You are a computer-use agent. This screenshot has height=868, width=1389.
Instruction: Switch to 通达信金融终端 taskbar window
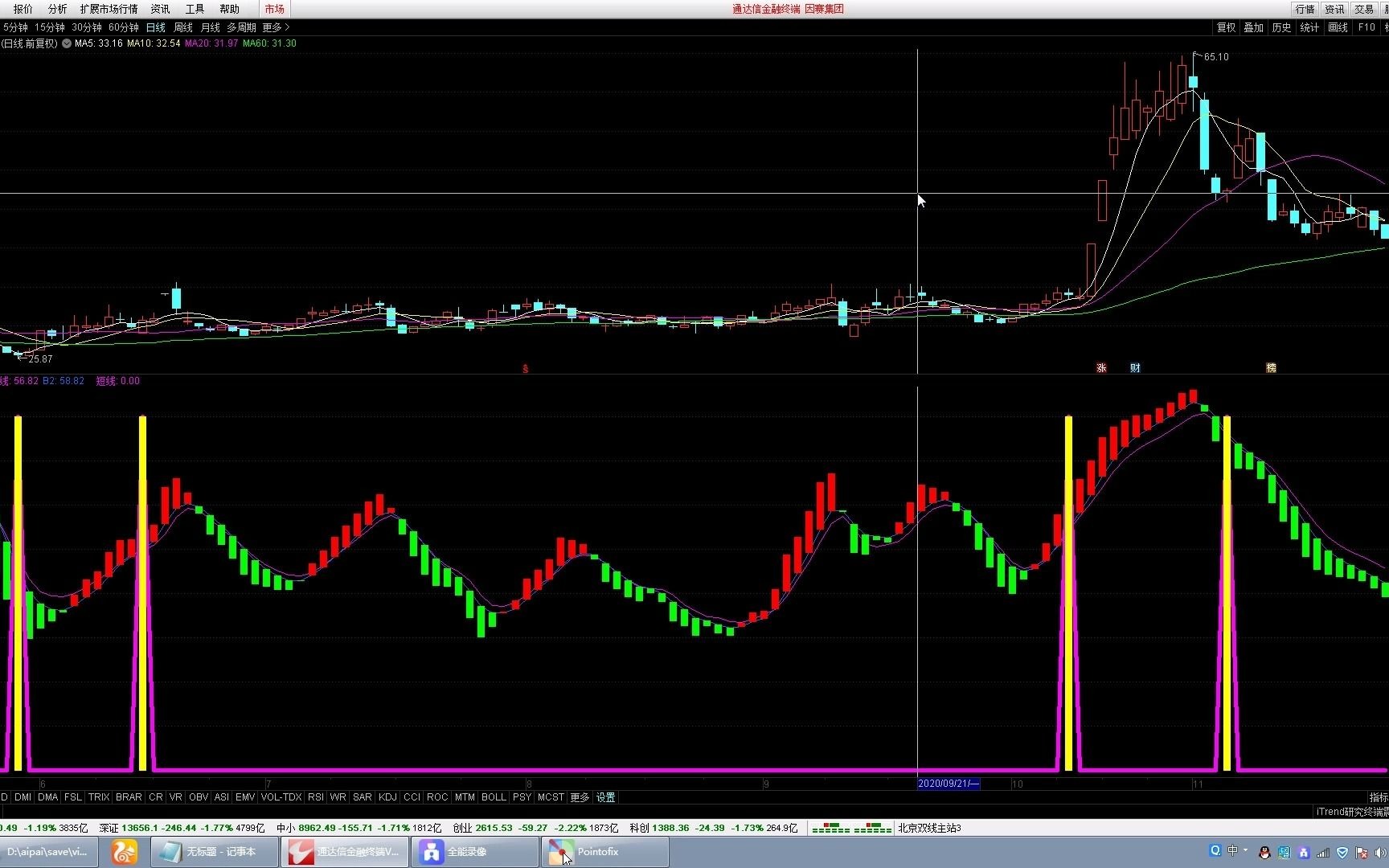coord(345,852)
